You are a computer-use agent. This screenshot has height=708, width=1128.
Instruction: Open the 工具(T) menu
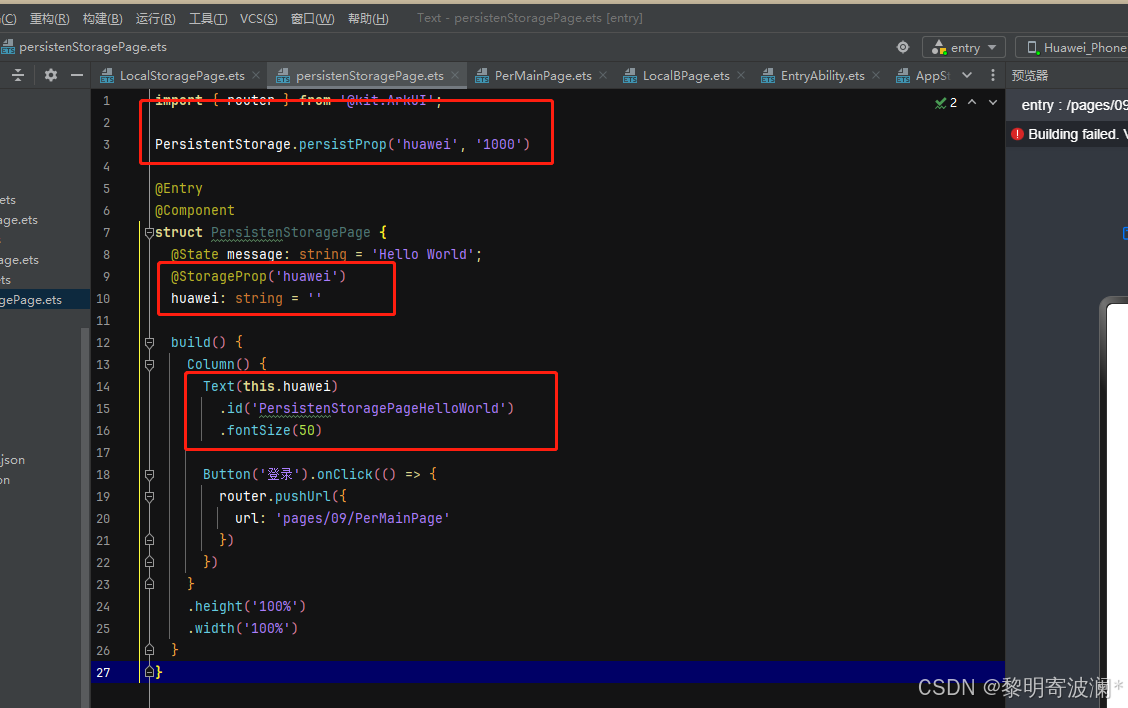(x=208, y=18)
